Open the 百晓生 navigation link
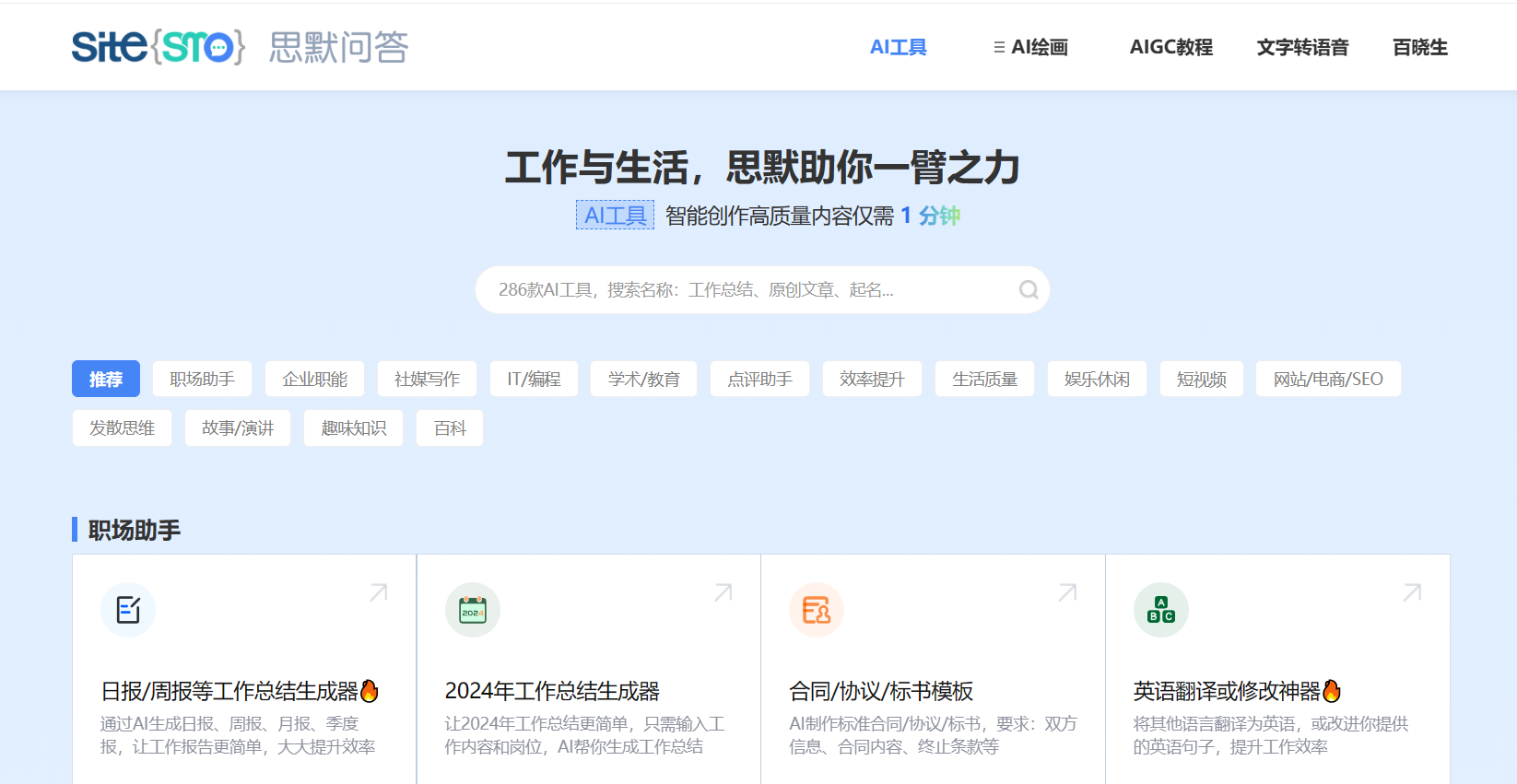Screen dimensions: 1517x784 point(1419,47)
